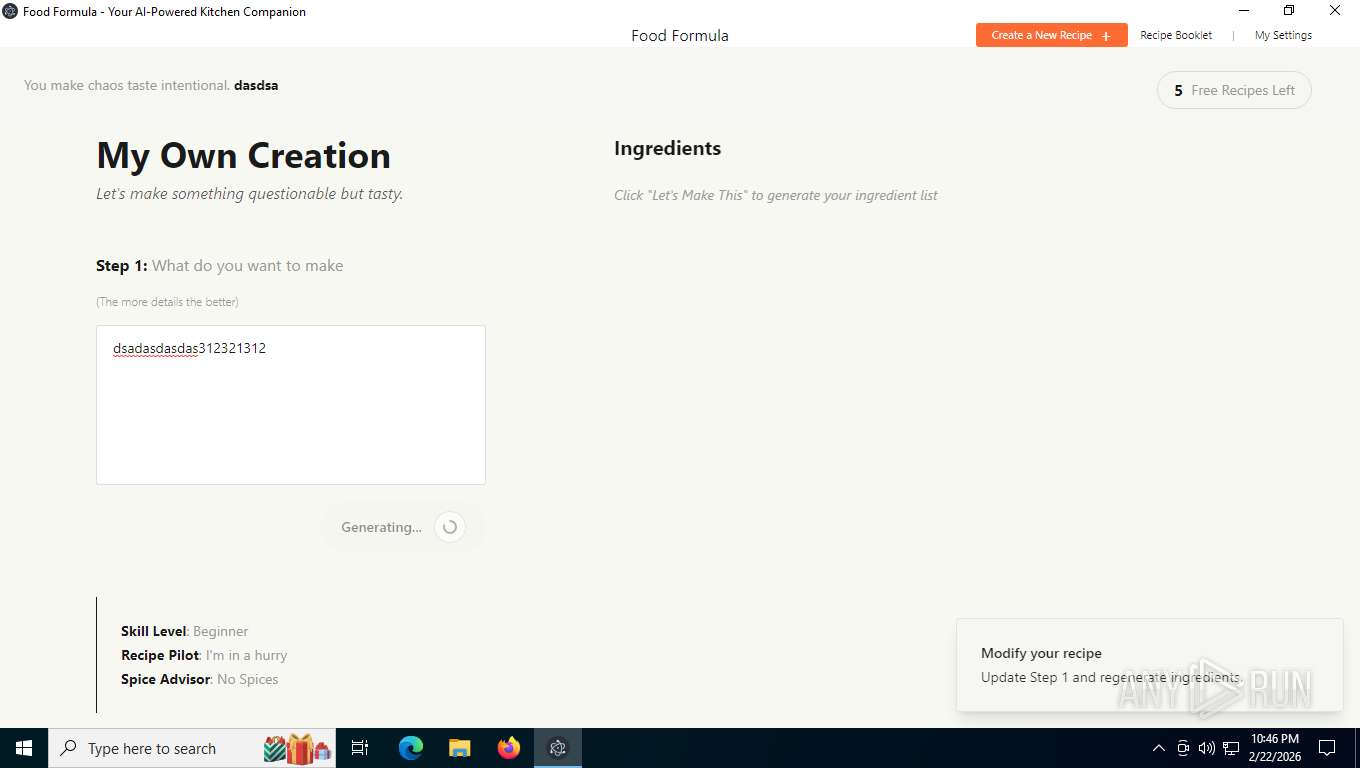
Task: Click the 5 Free Recipes Left badge
Action: click(1234, 90)
